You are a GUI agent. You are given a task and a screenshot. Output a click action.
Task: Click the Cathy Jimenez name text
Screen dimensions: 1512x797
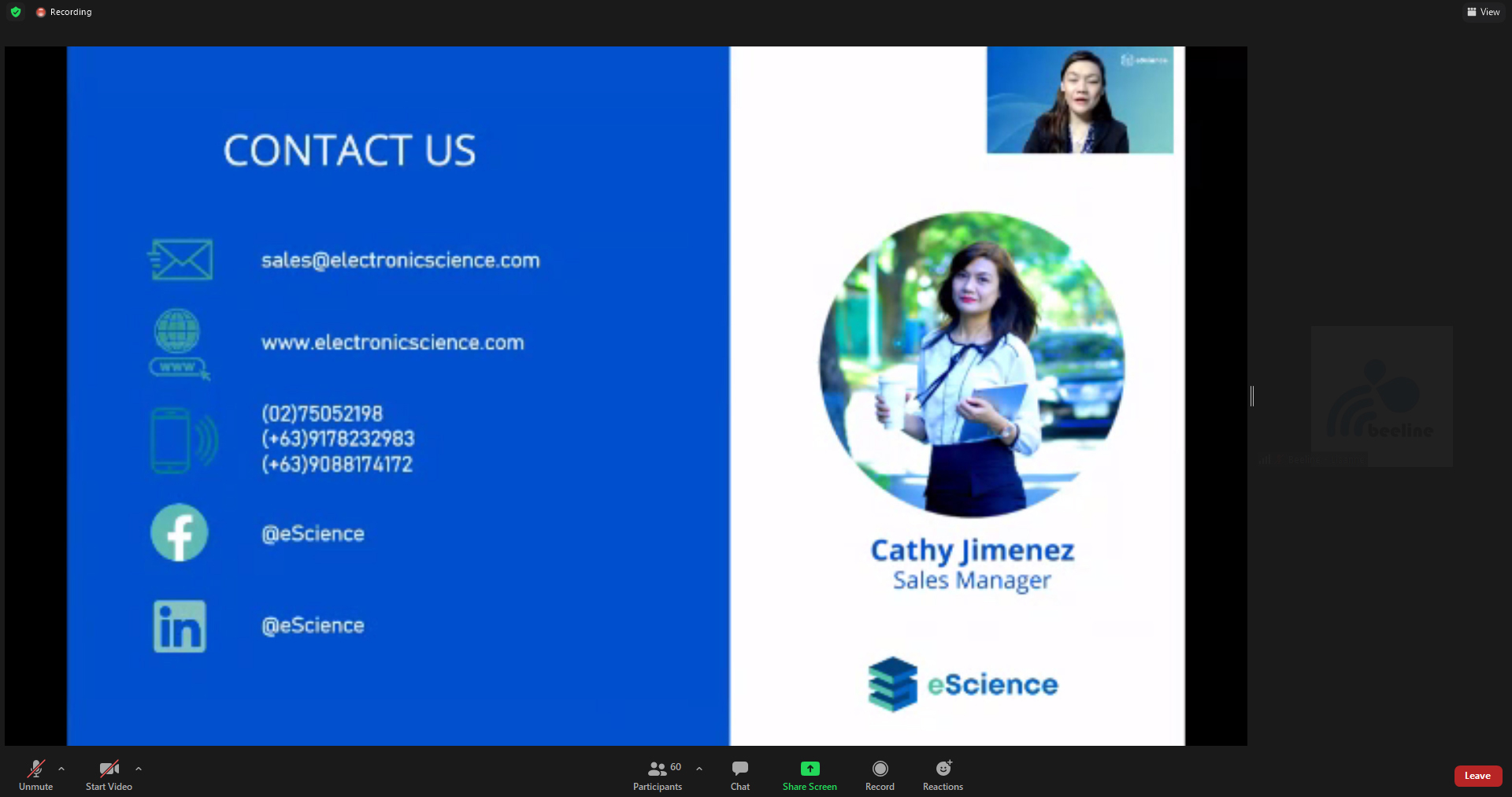[x=973, y=550]
